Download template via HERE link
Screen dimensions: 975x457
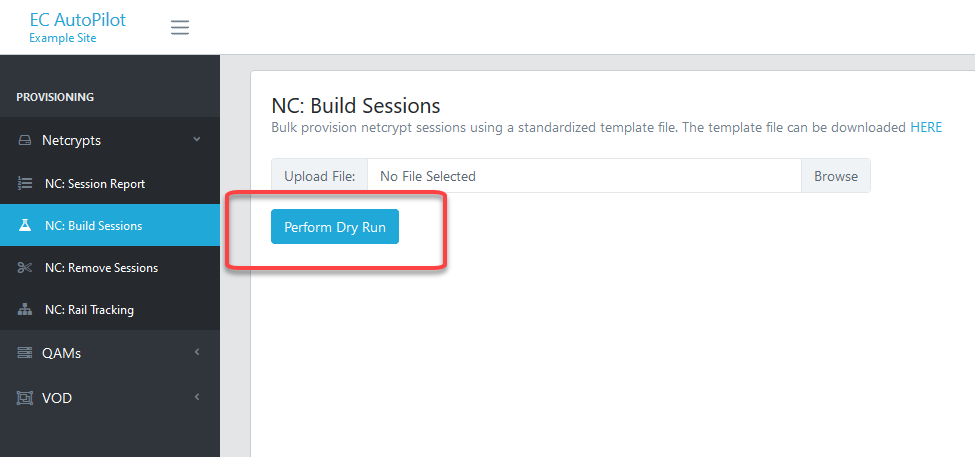[x=926, y=127]
